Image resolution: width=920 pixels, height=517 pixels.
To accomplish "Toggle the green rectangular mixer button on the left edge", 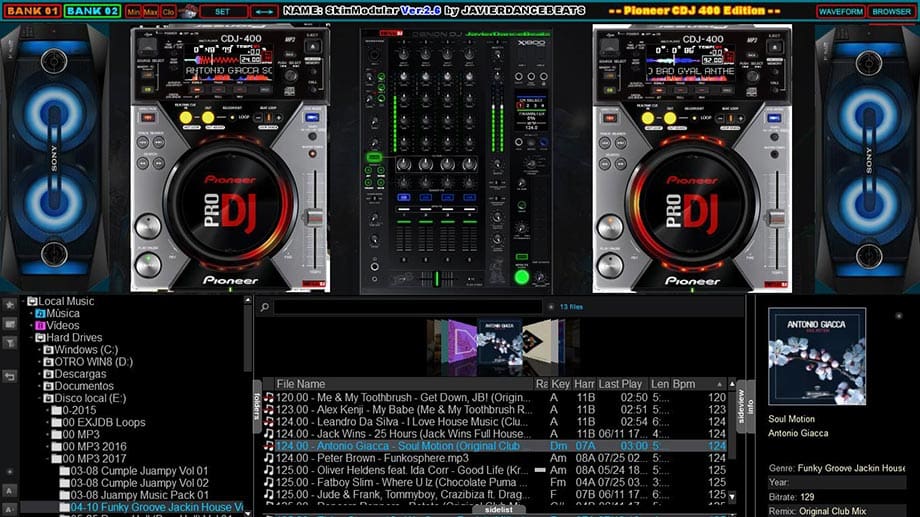I will click(x=374, y=157).
